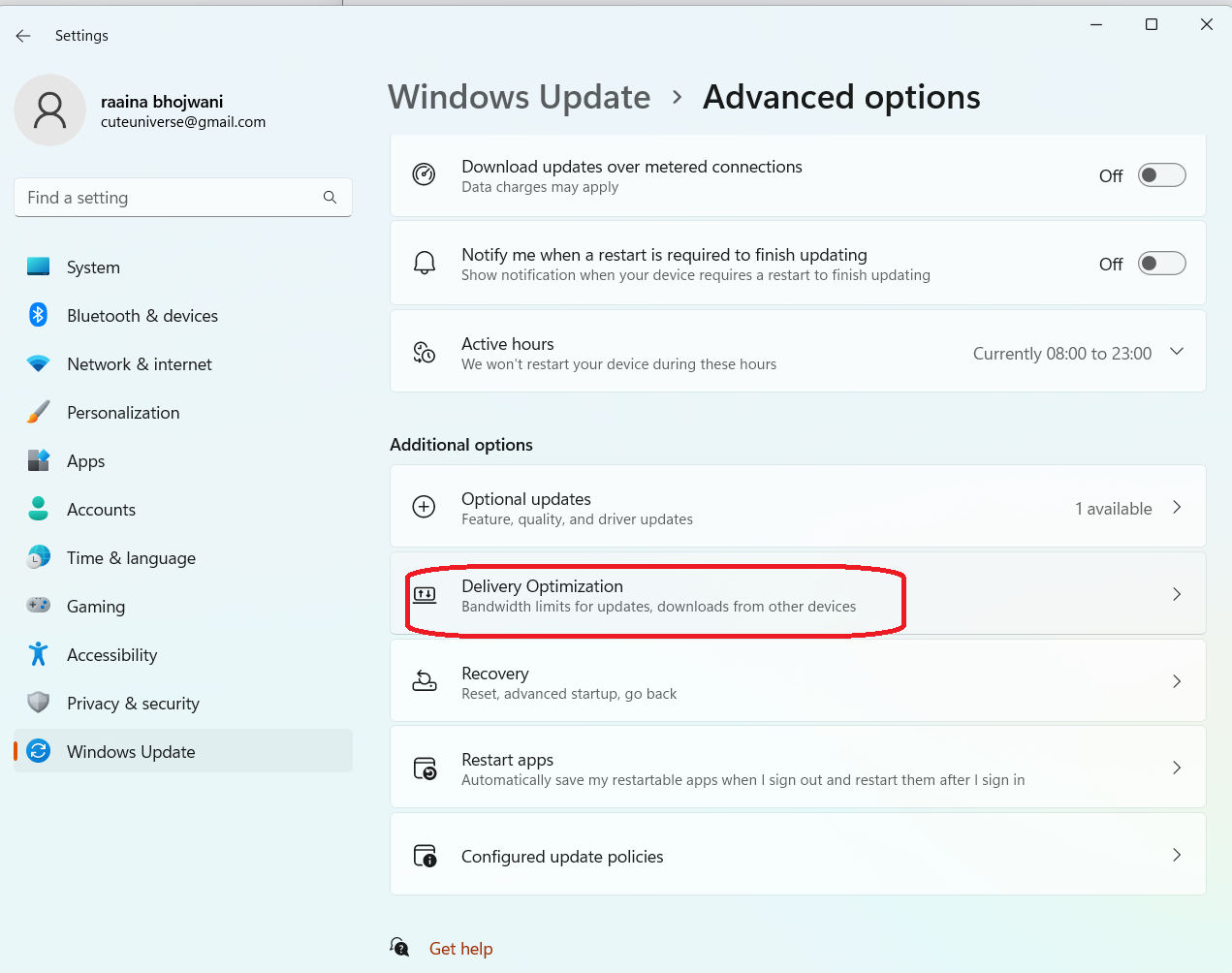Click the Personalization paintbrush icon

coord(39,412)
